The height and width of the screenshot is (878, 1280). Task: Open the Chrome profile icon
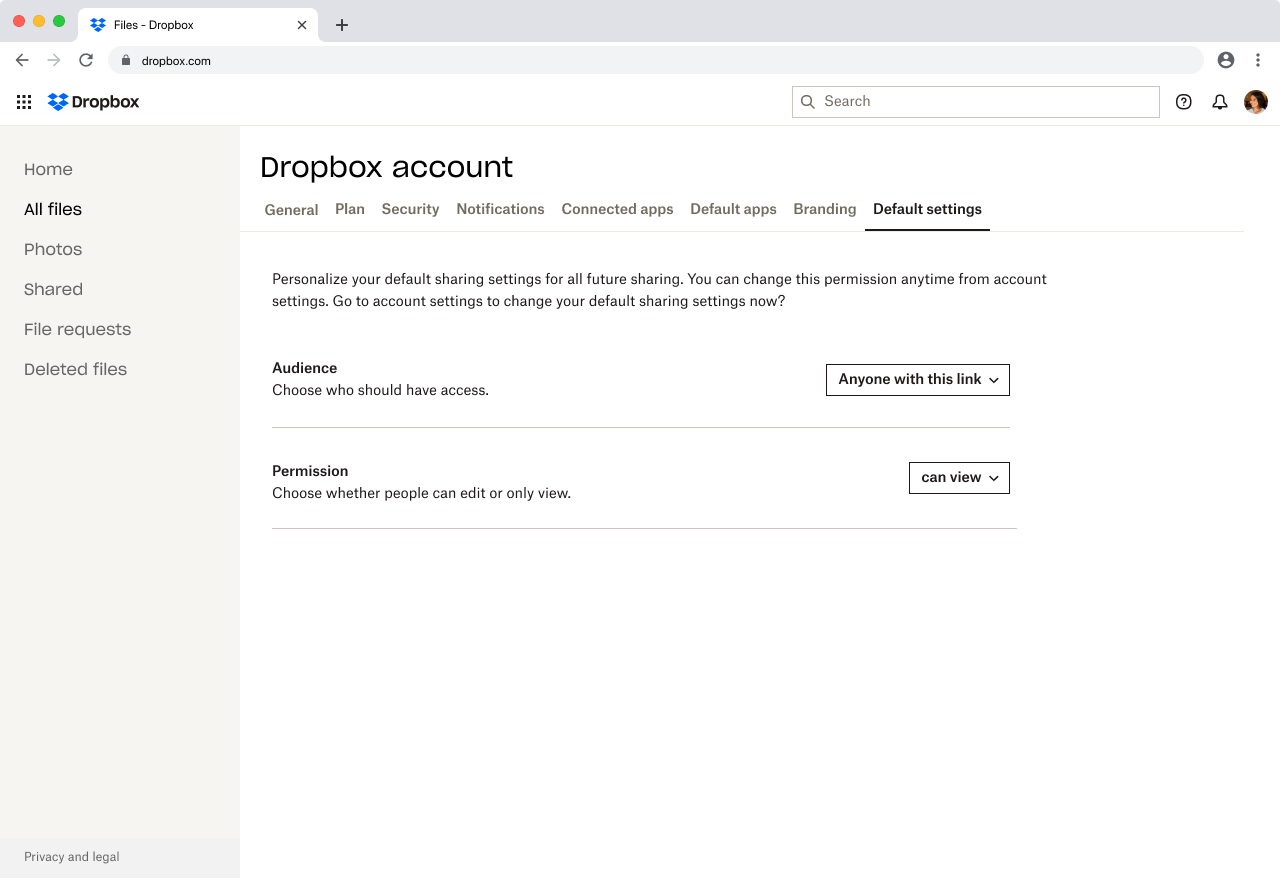(1226, 60)
